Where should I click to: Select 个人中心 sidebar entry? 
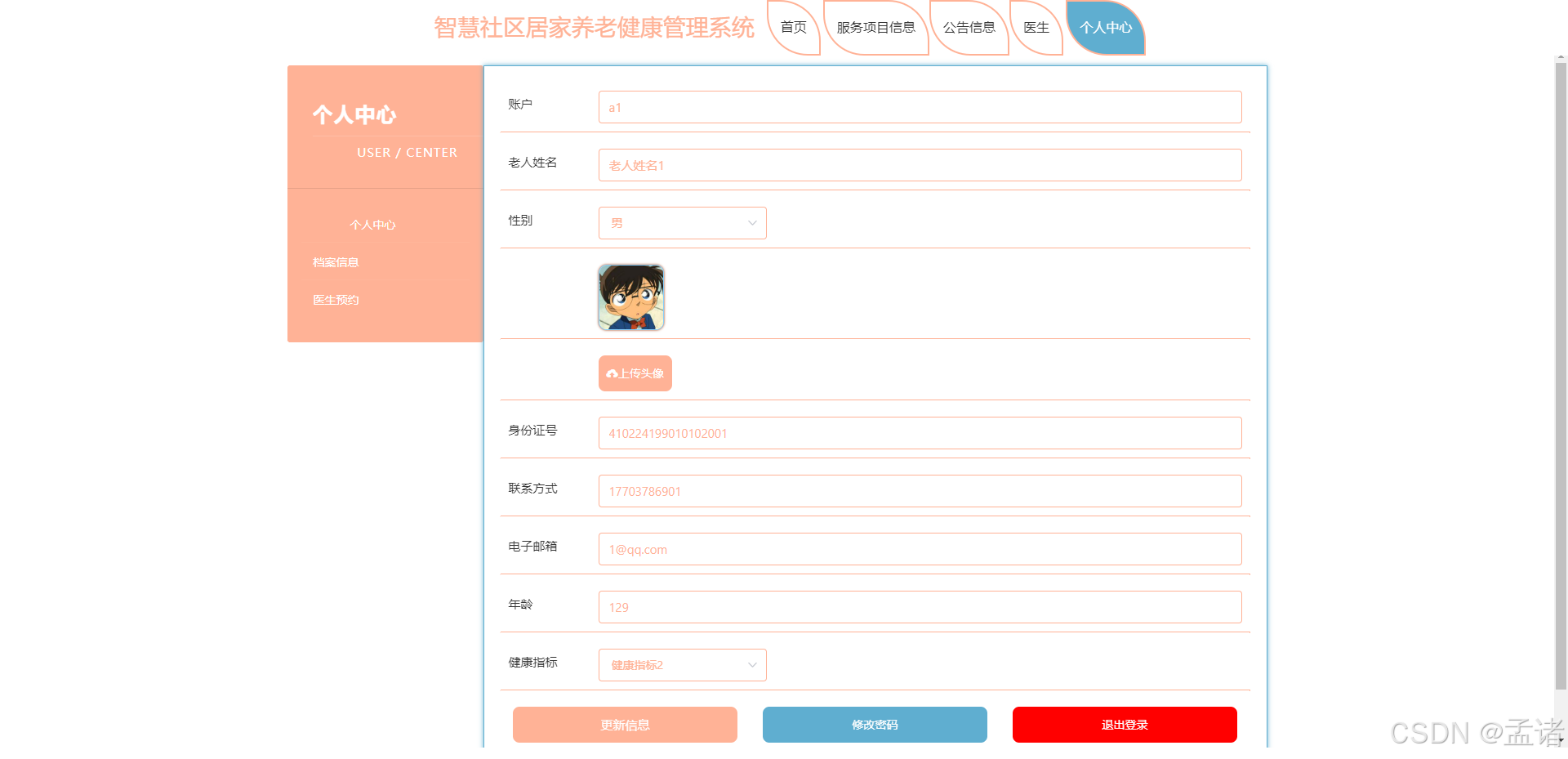click(x=372, y=224)
